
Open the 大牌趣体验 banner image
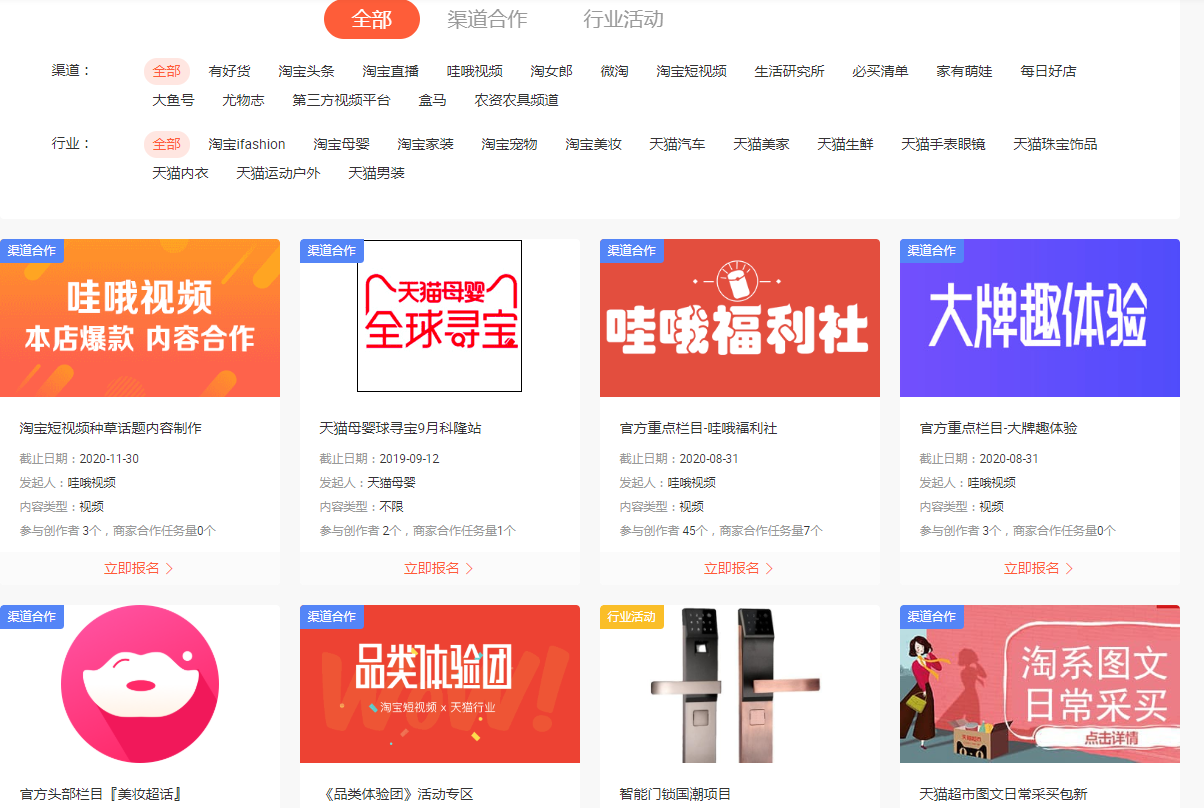[x=1040, y=318]
